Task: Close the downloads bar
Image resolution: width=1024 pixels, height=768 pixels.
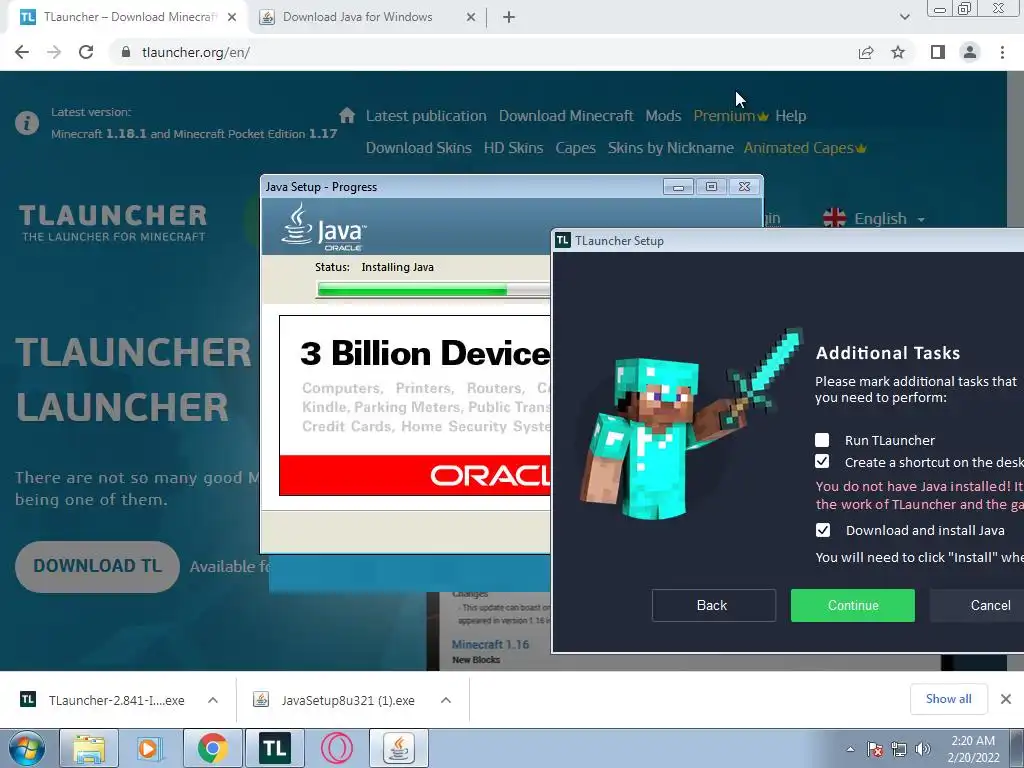Action: click(x=1006, y=699)
